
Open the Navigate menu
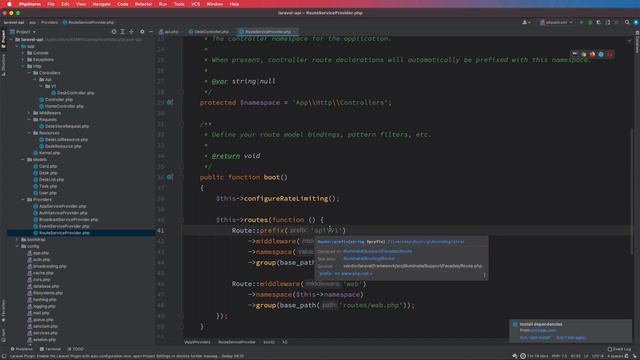pyautogui.click(x=102, y=4)
